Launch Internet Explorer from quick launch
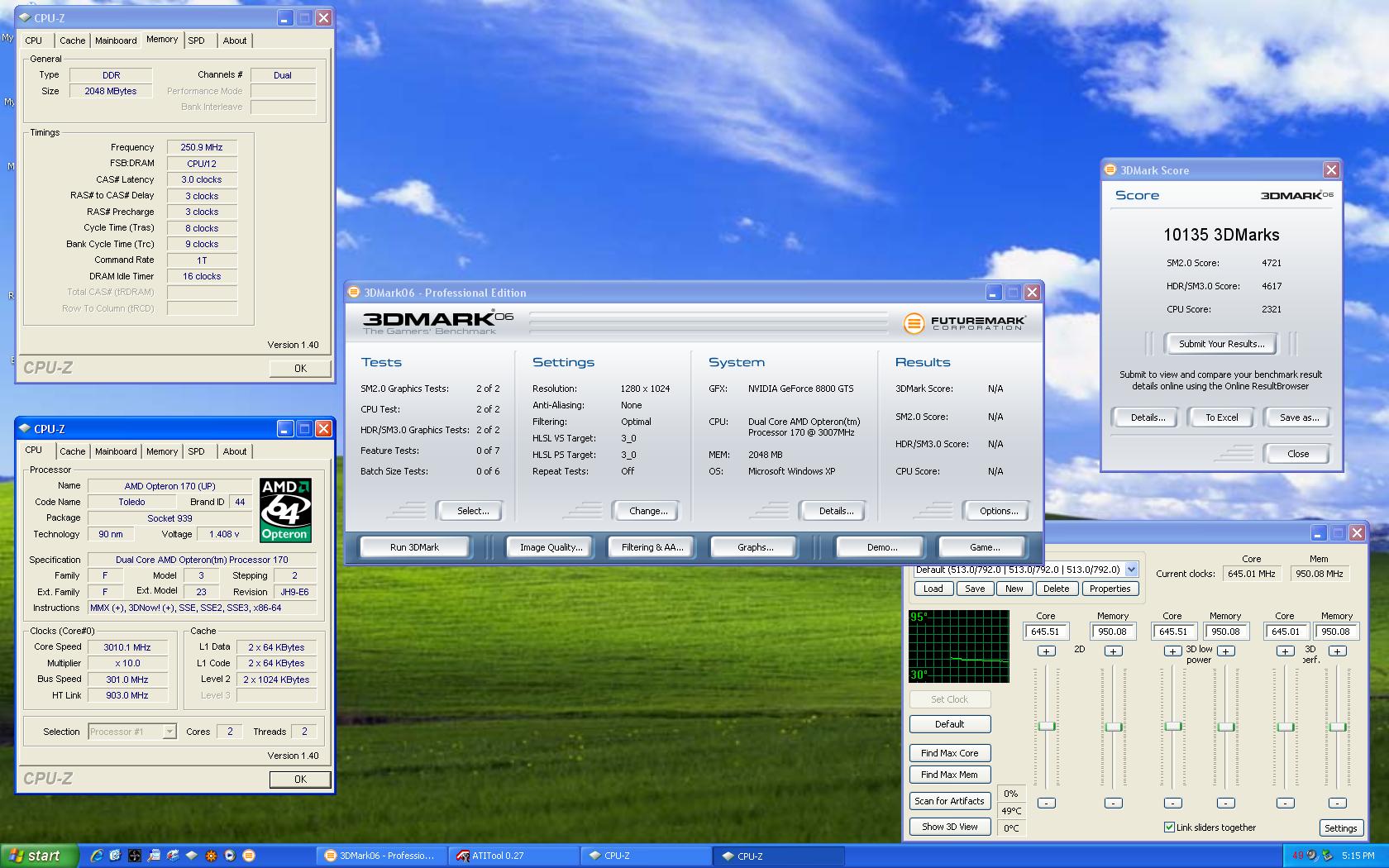Viewport: 1389px width, 868px height. (97, 856)
